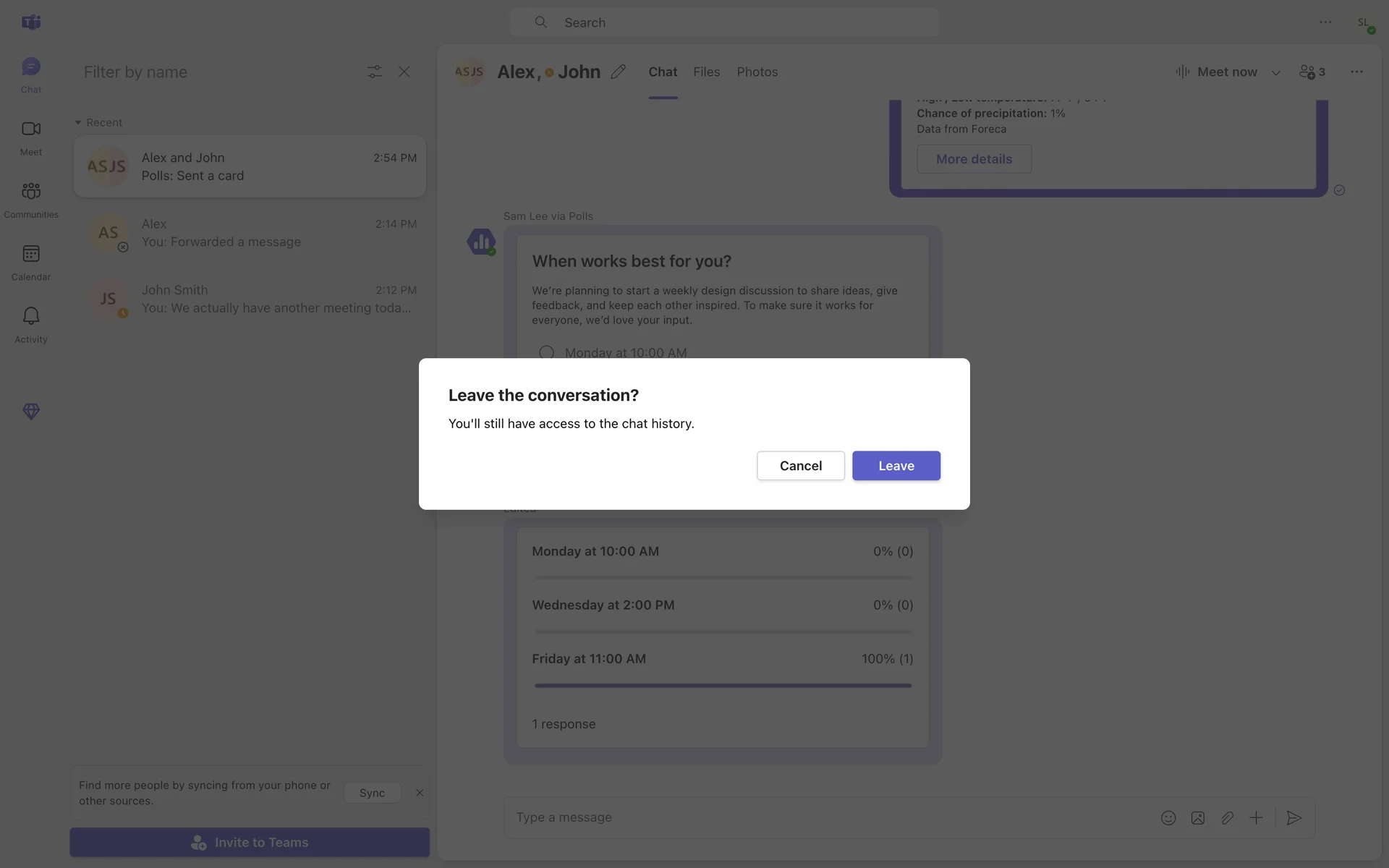Viewport: 1389px width, 868px height.
Task: Click the attach file paperclip icon
Action: pos(1227,817)
